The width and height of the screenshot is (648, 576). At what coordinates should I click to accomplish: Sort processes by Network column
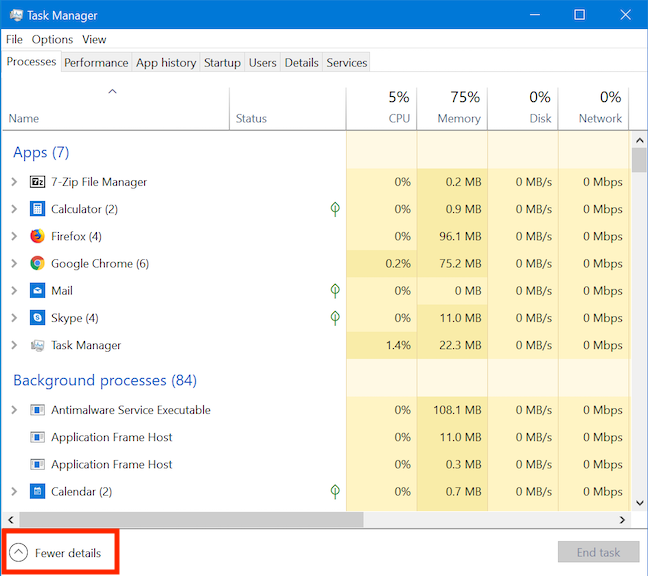(593, 109)
